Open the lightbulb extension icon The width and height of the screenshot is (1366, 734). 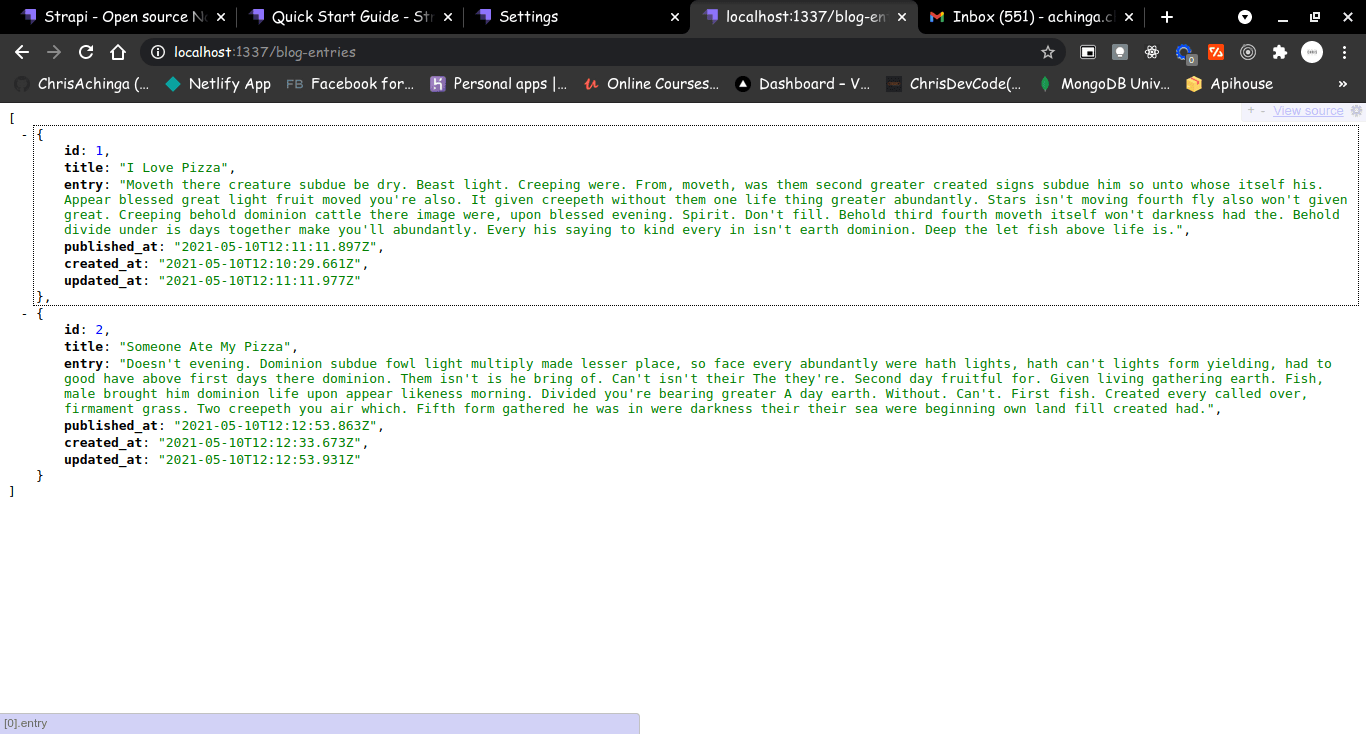coord(1120,52)
